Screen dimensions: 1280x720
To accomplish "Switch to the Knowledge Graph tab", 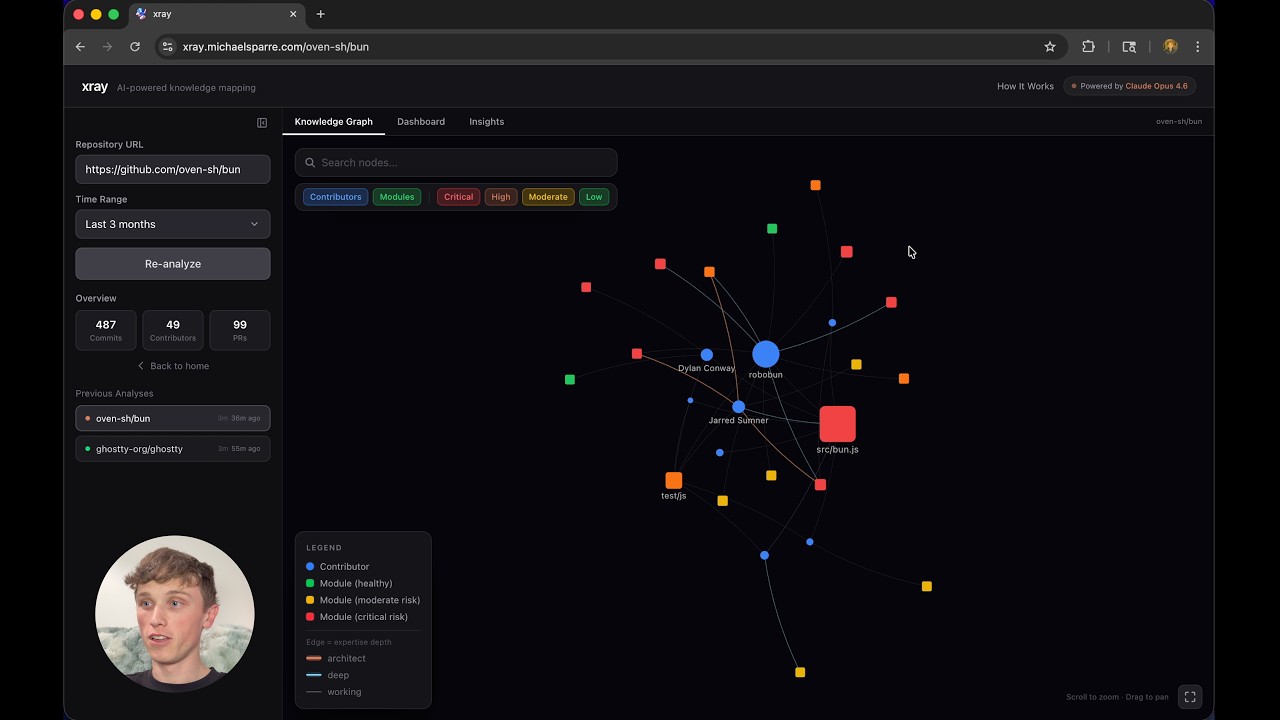I will coord(333,121).
